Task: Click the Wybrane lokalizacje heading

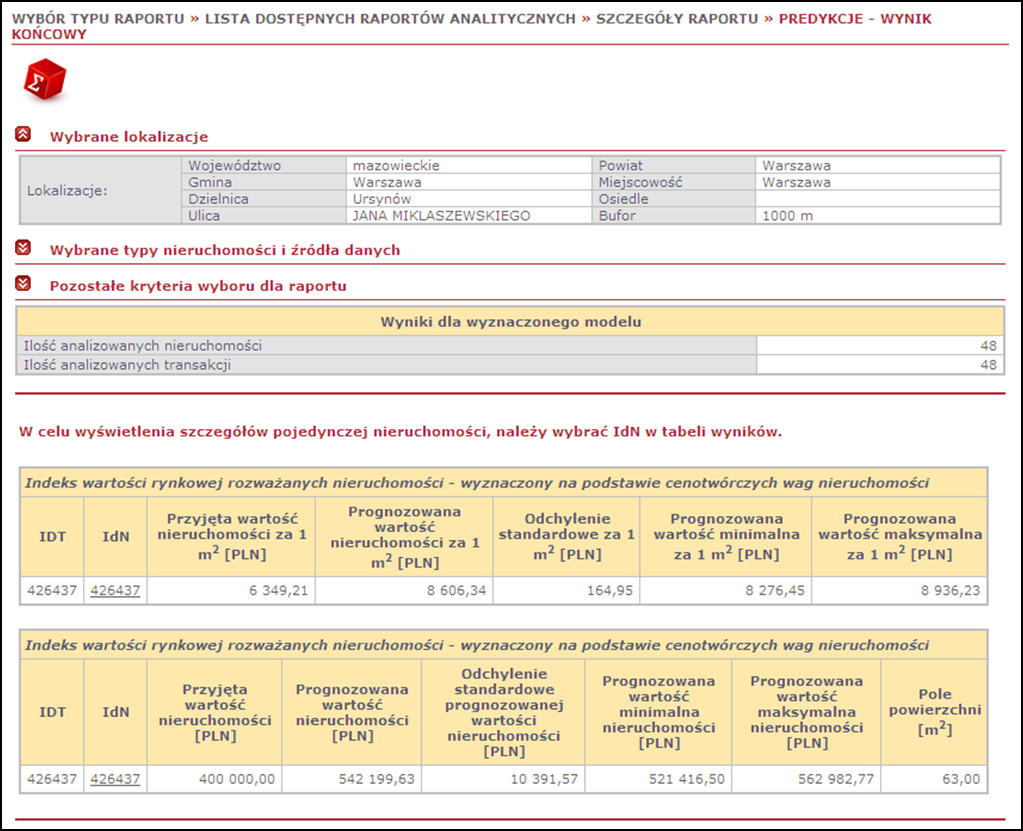Action: pyautogui.click(x=129, y=137)
